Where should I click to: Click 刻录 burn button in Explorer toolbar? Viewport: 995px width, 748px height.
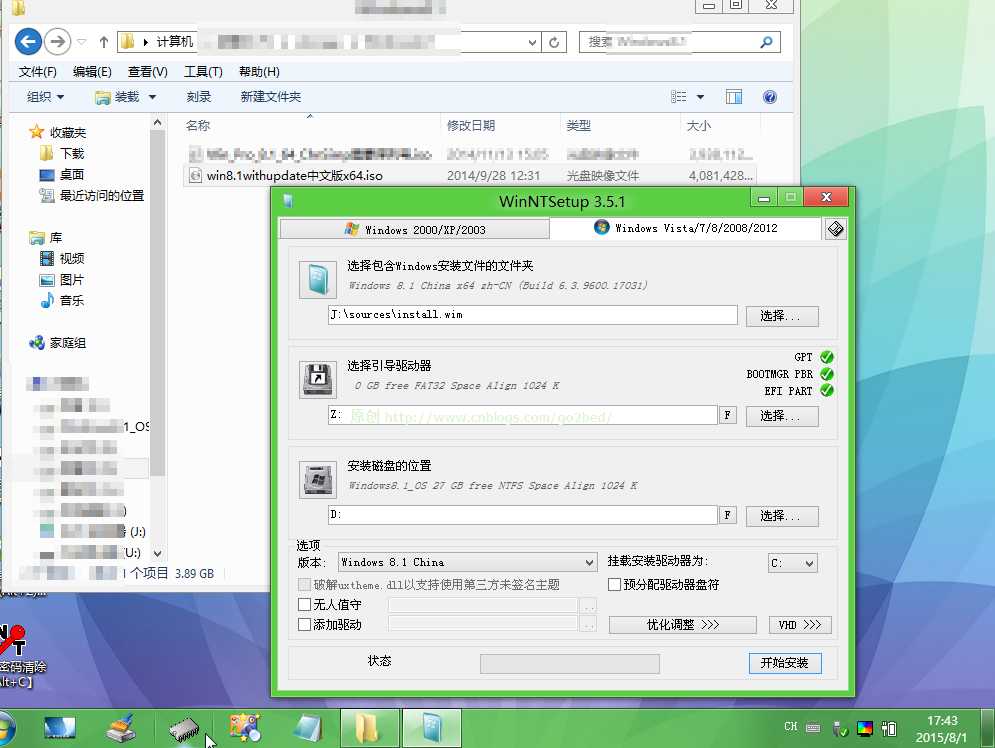[x=199, y=96]
